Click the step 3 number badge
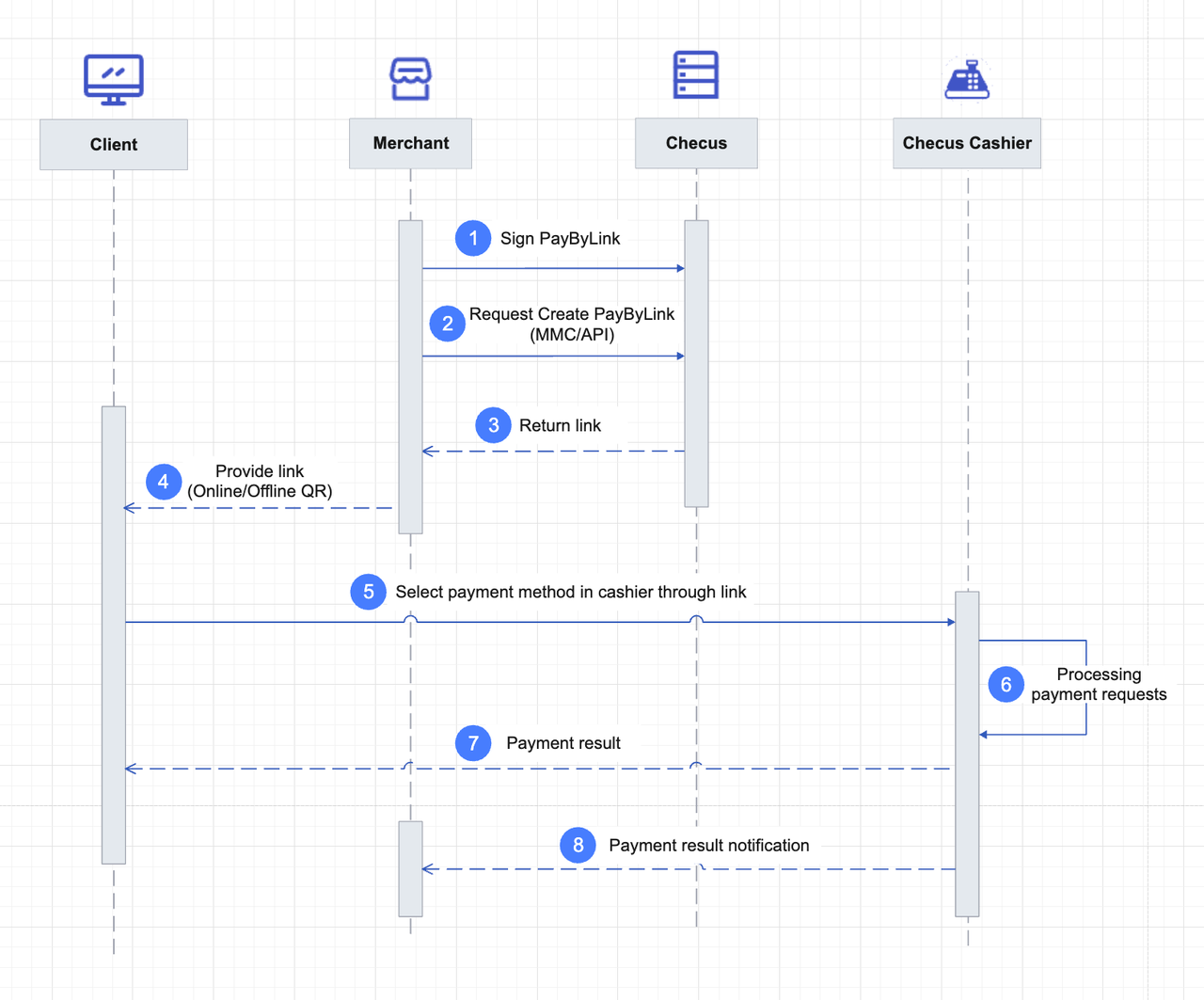 click(x=493, y=425)
